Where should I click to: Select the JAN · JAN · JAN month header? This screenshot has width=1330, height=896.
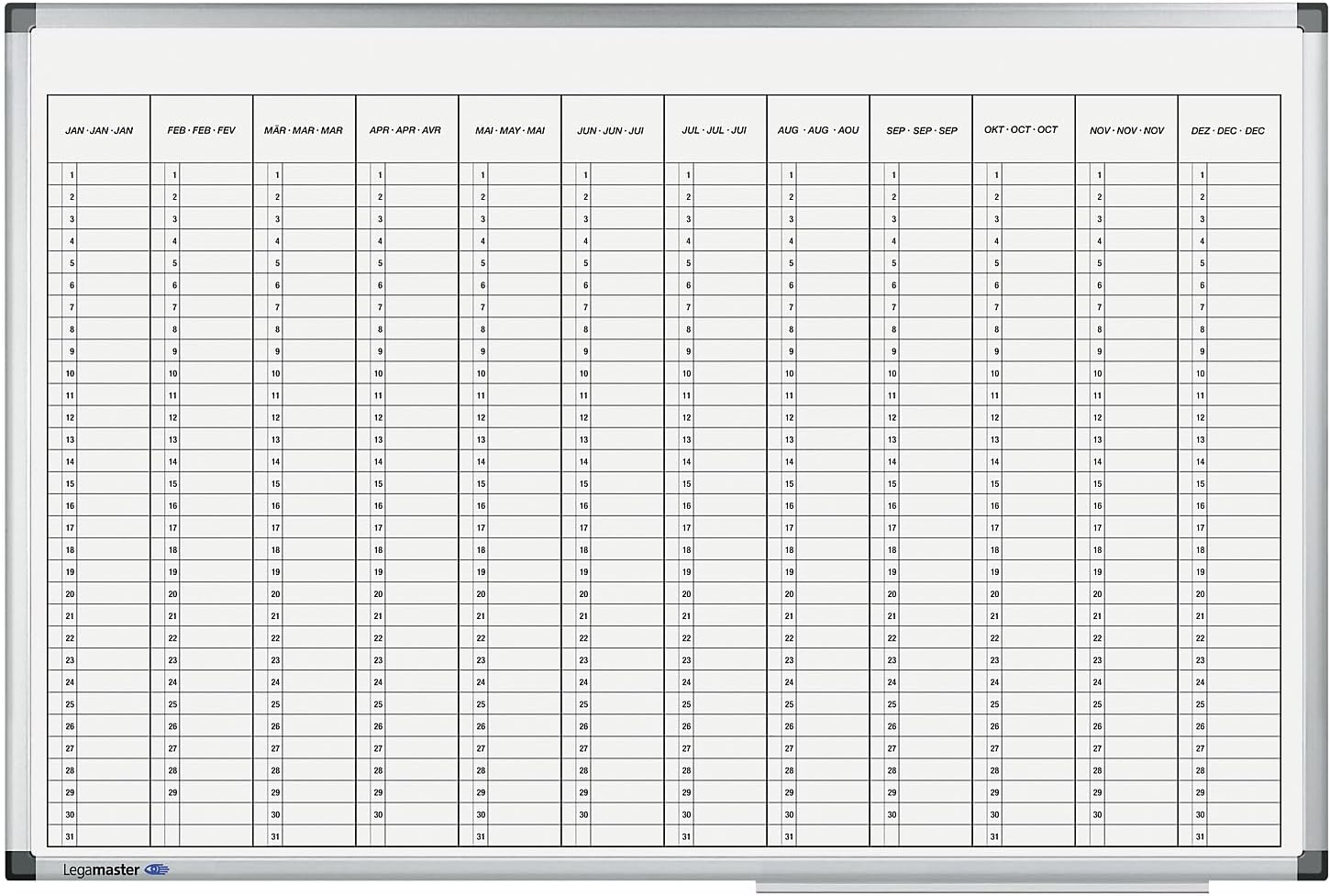[x=99, y=130]
